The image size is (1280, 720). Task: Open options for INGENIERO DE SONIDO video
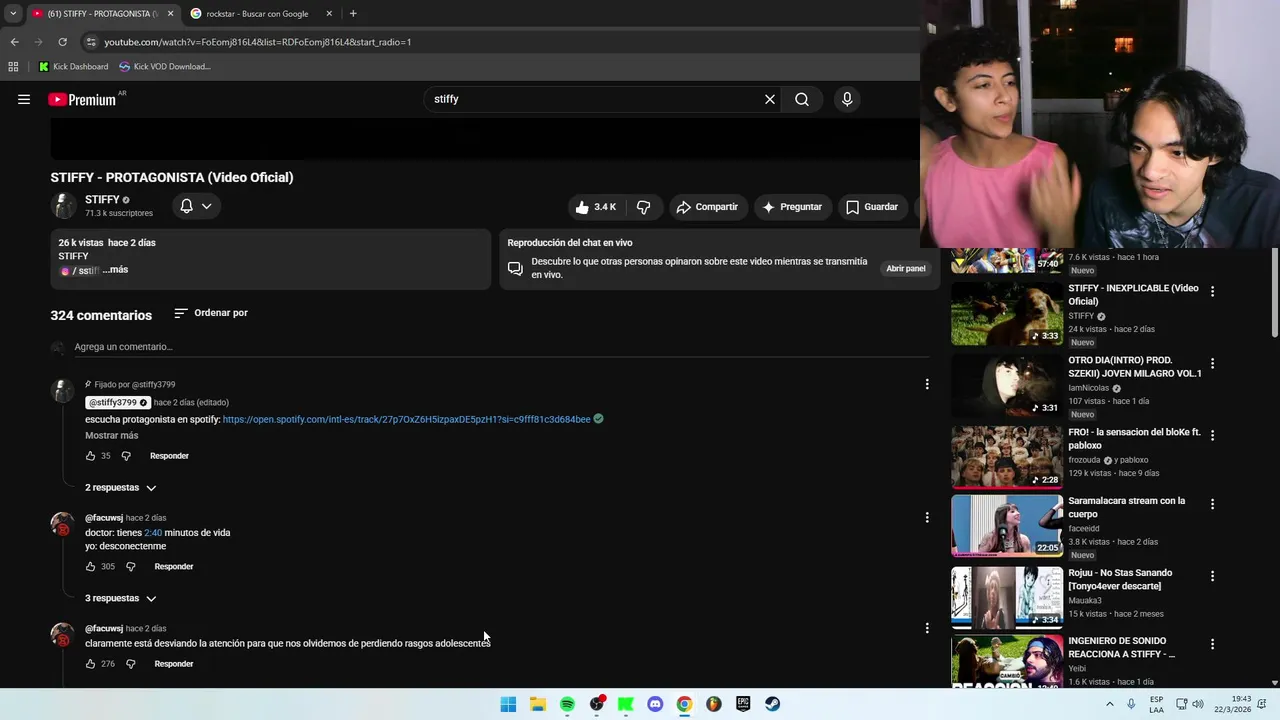[x=1212, y=644]
